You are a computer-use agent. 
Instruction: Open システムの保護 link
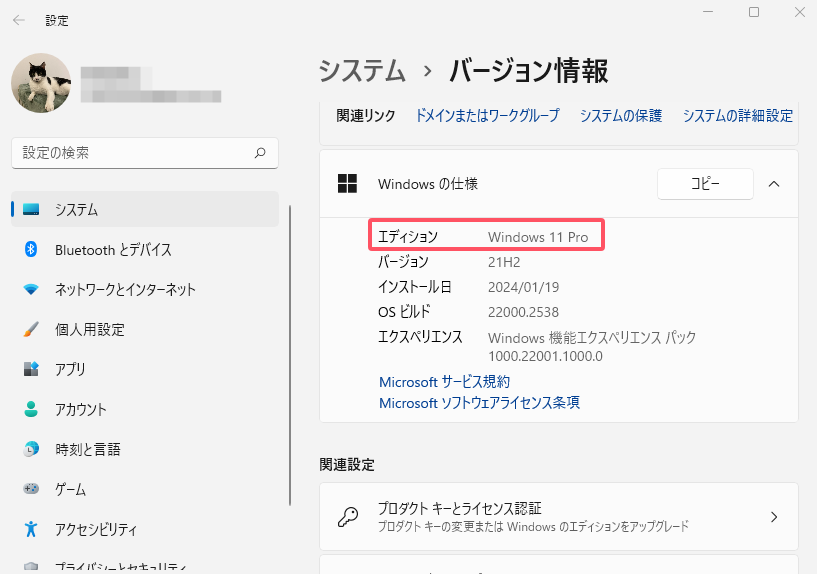[x=621, y=115]
